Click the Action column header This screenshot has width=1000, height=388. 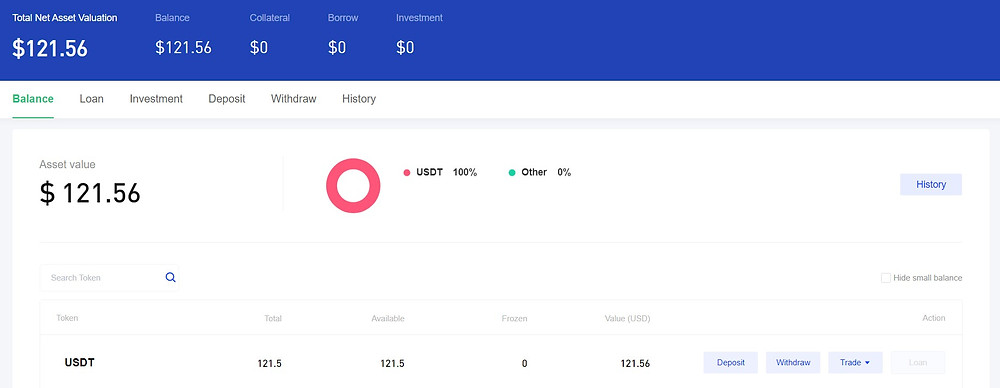934,318
